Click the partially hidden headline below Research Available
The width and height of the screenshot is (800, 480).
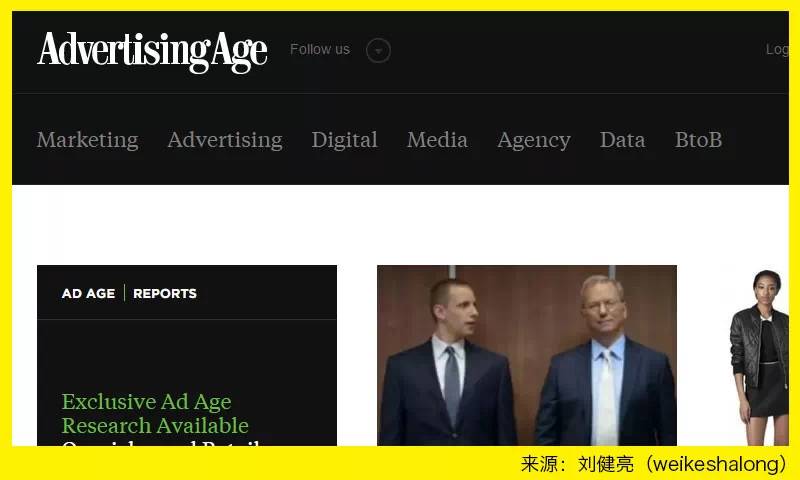coord(163,443)
